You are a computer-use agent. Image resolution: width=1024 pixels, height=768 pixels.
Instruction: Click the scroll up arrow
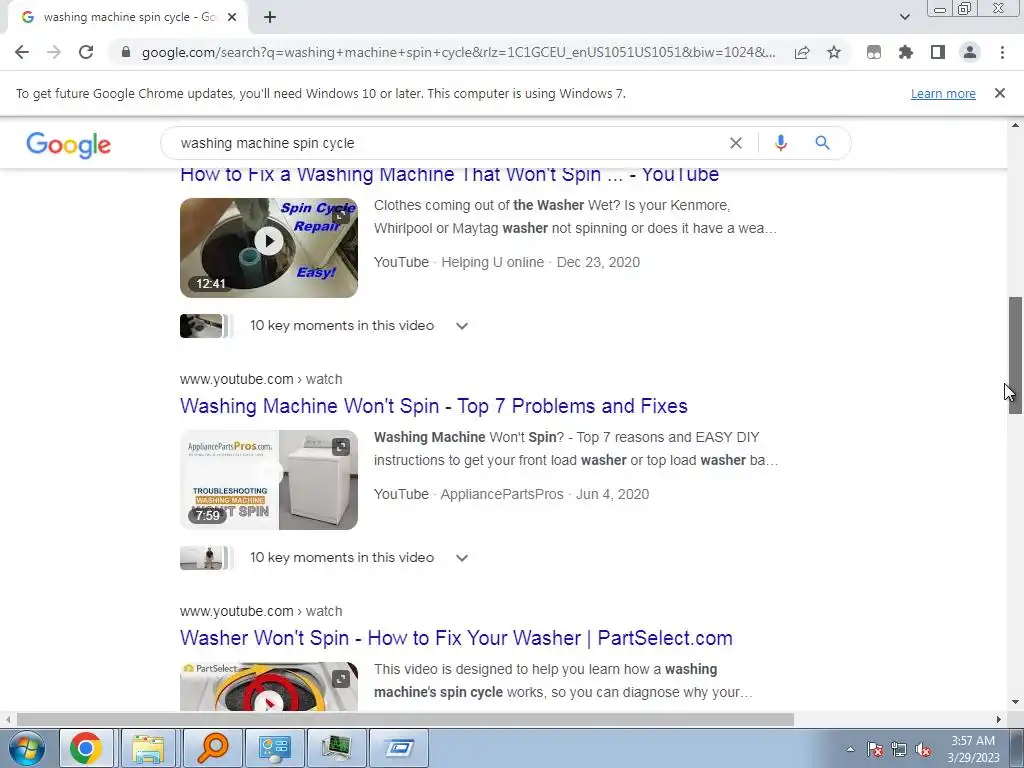click(1015, 125)
